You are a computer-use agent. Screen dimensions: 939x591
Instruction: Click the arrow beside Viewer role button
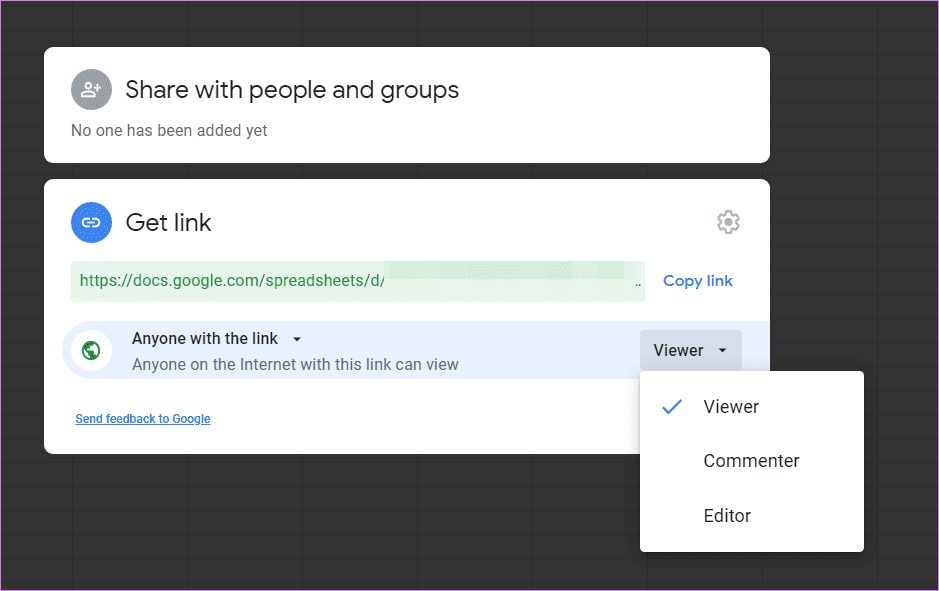pos(723,350)
